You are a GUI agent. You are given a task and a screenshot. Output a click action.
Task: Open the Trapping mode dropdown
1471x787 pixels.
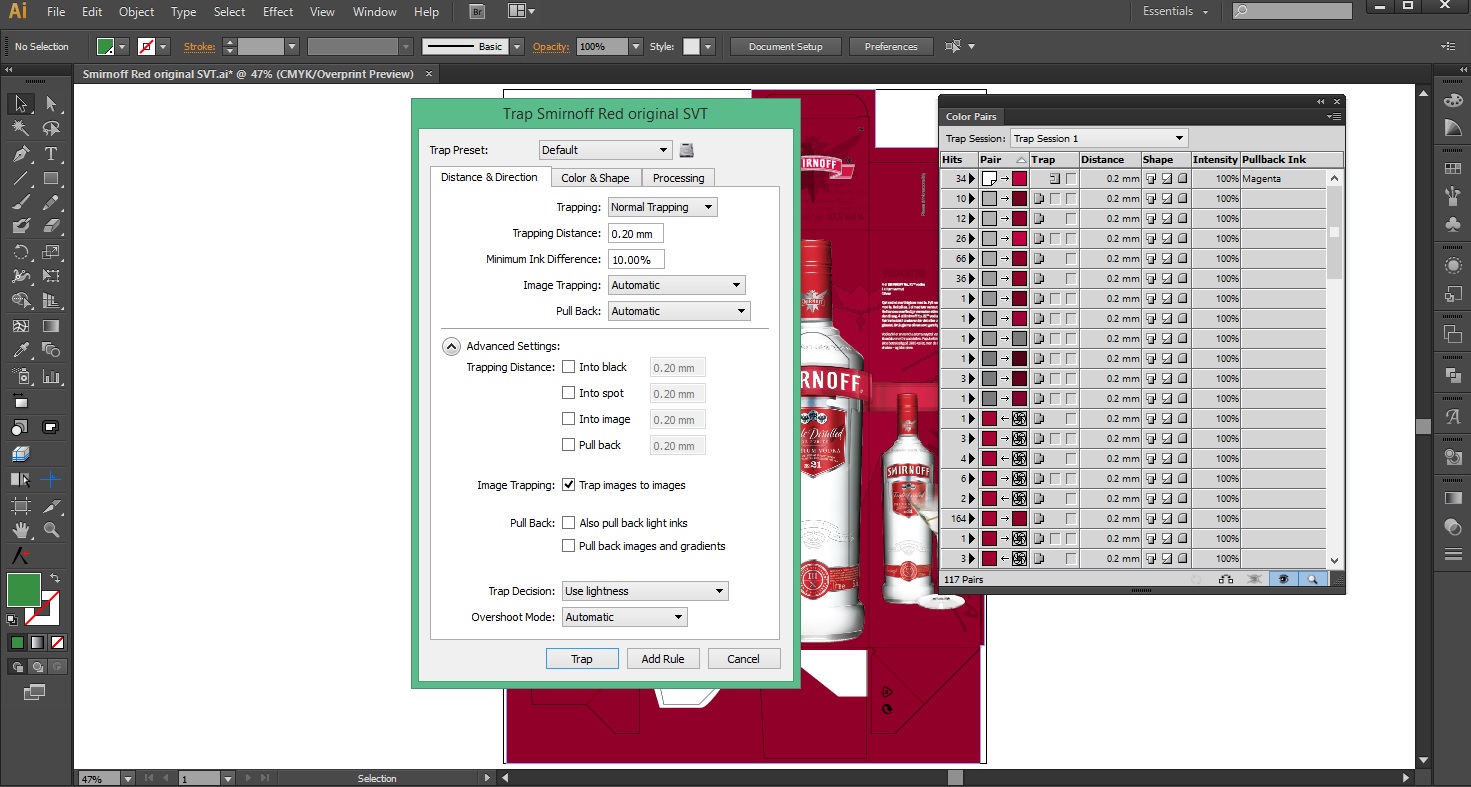663,207
